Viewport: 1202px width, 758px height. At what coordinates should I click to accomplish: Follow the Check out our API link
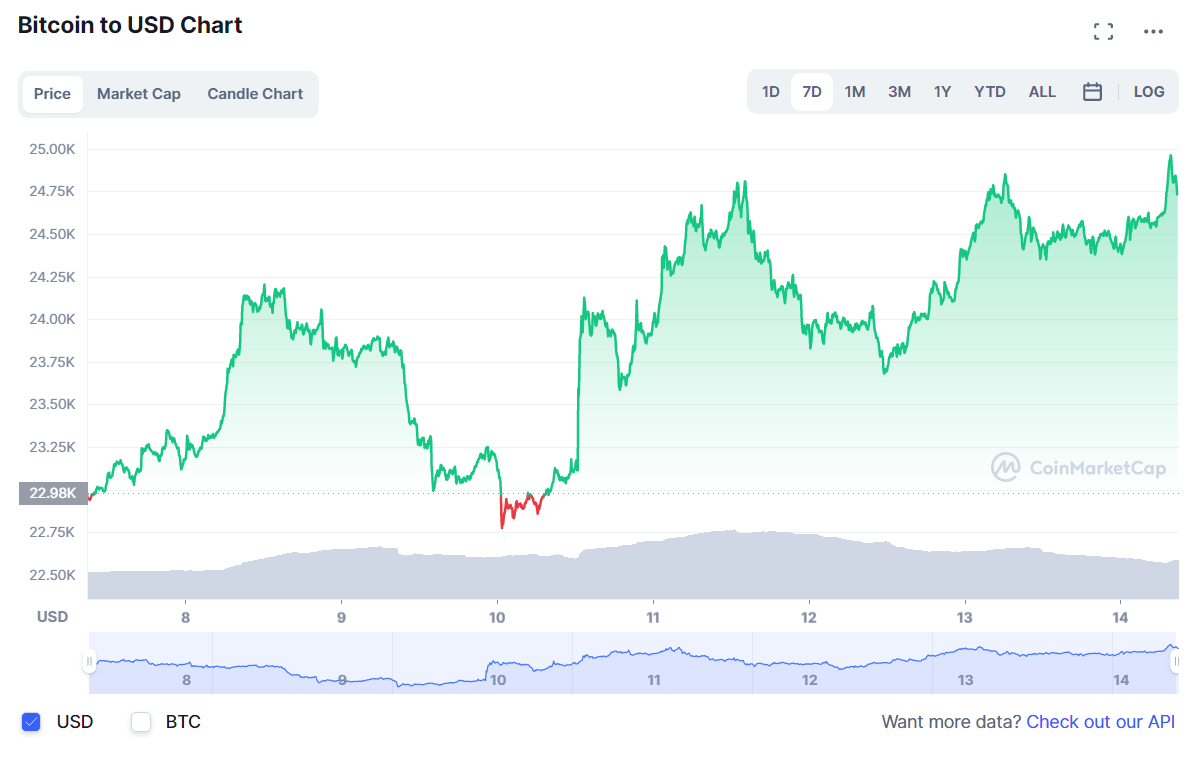pyautogui.click(x=1100, y=721)
